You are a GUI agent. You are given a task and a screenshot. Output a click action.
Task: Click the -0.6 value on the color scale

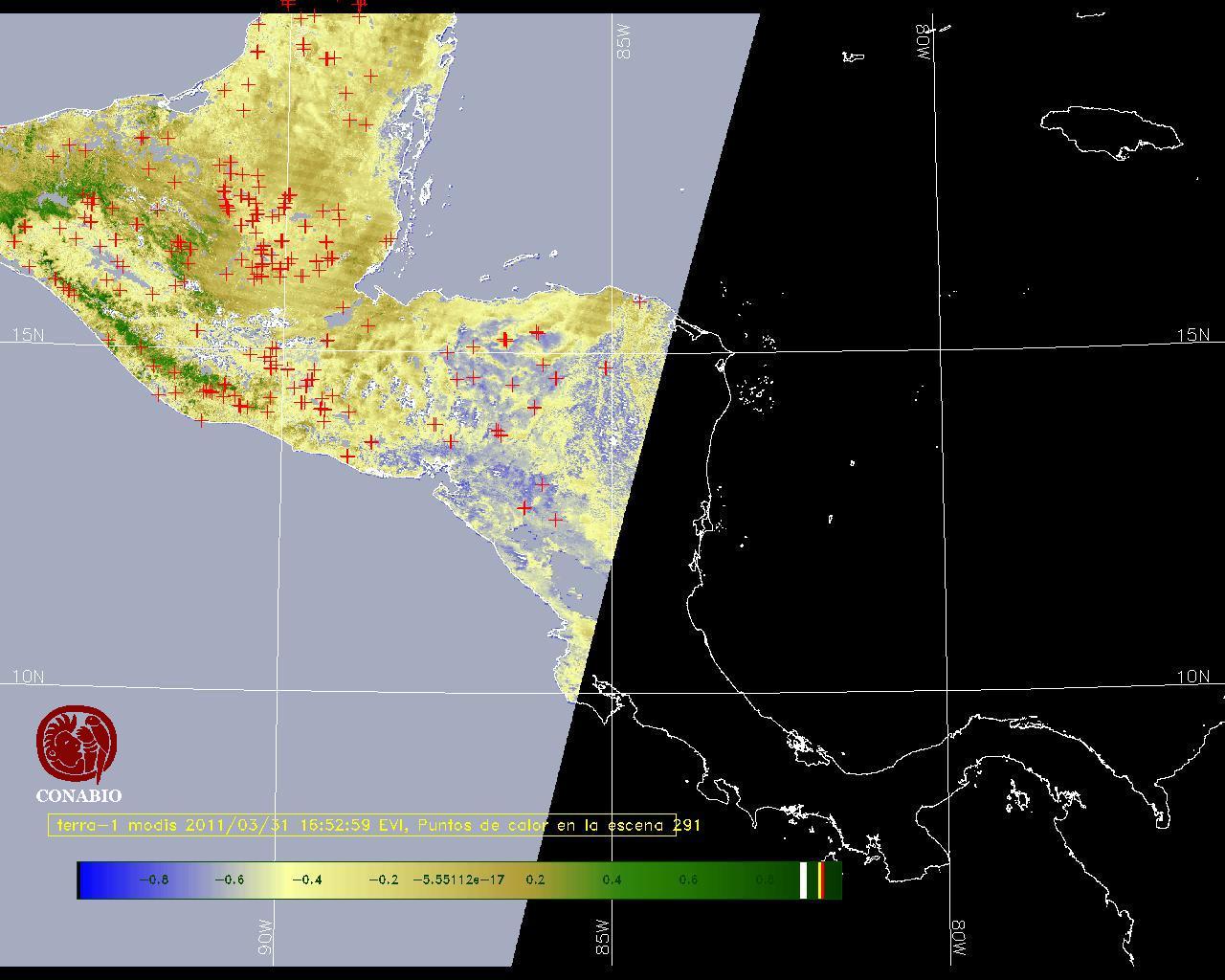click(230, 880)
